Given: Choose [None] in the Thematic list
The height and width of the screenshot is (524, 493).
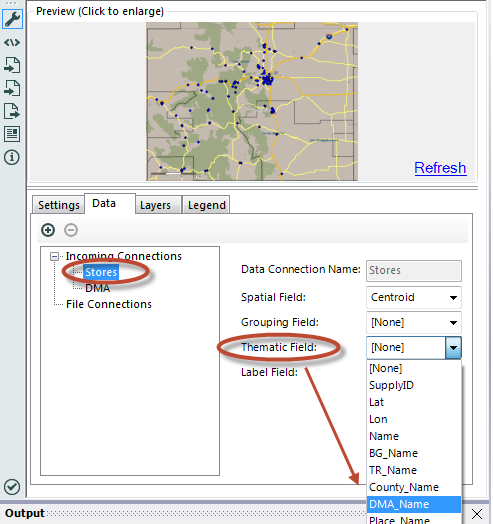Looking at the screenshot, I should (414, 368).
